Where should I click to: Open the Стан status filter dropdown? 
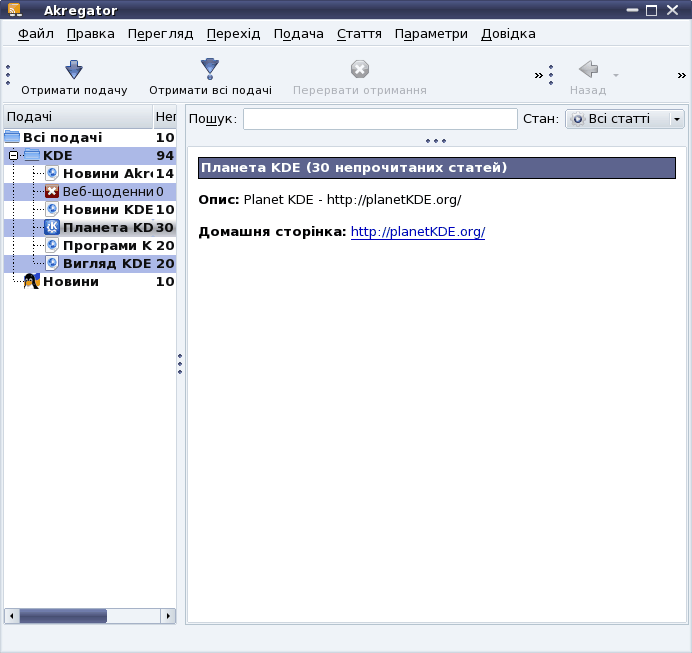coord(625,119)
